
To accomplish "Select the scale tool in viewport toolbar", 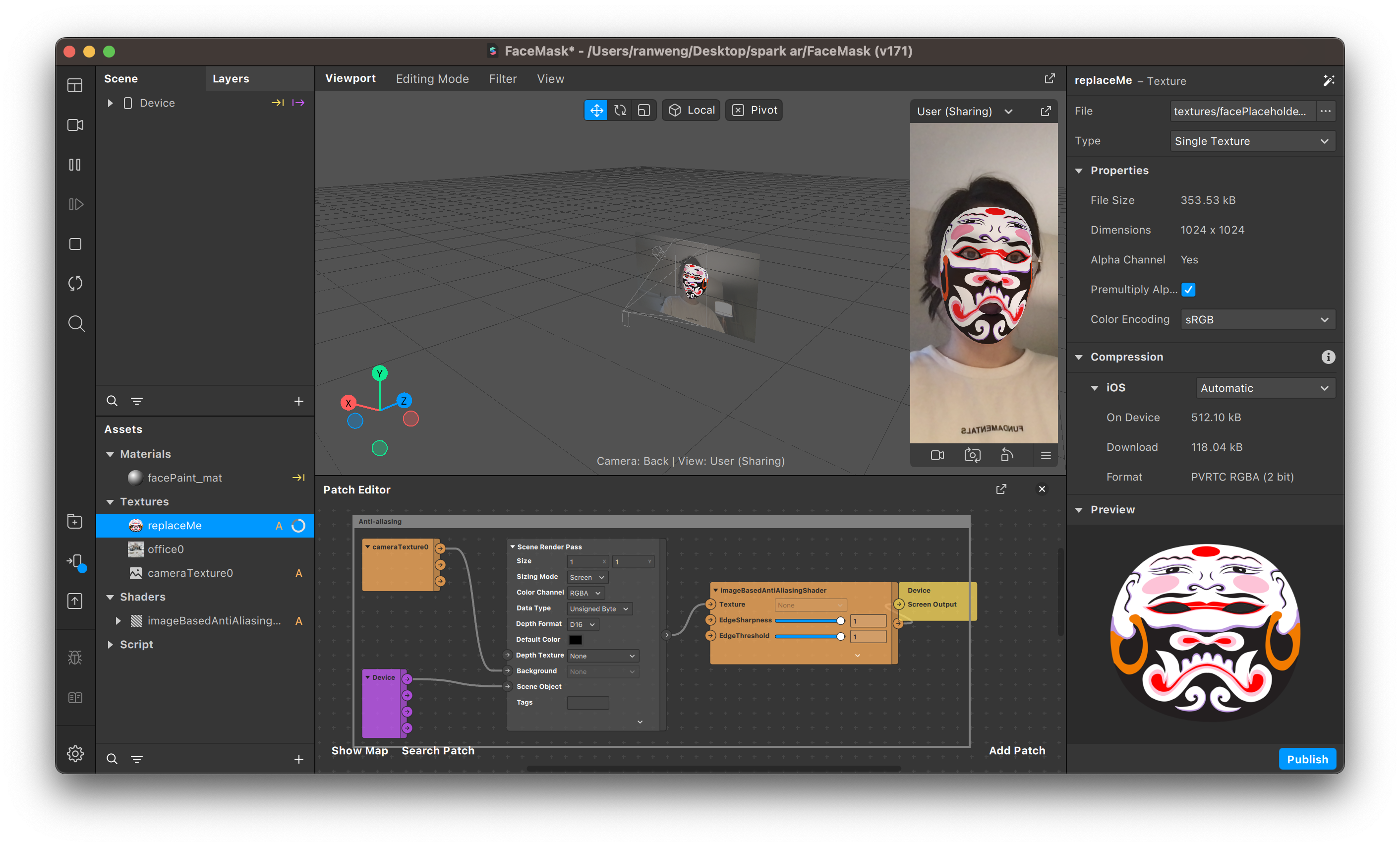I will [x=644, y=110].
